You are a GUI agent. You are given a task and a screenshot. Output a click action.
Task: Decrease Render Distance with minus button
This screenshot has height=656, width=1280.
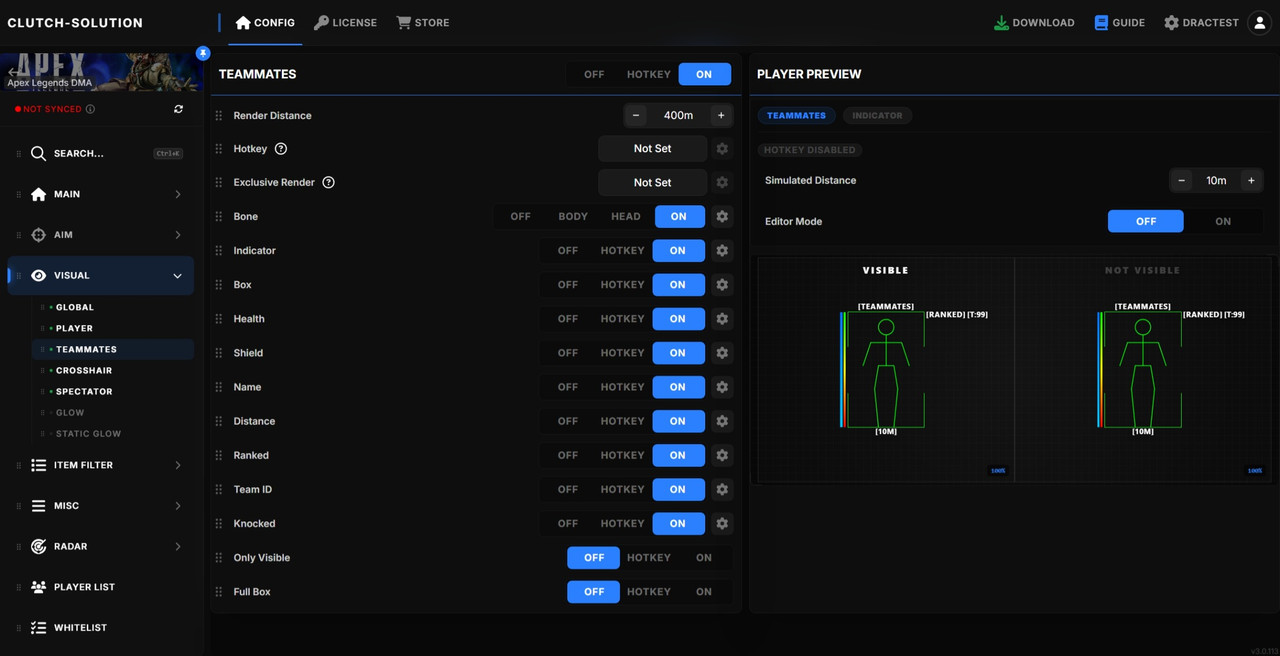click(x=636, y=116)
